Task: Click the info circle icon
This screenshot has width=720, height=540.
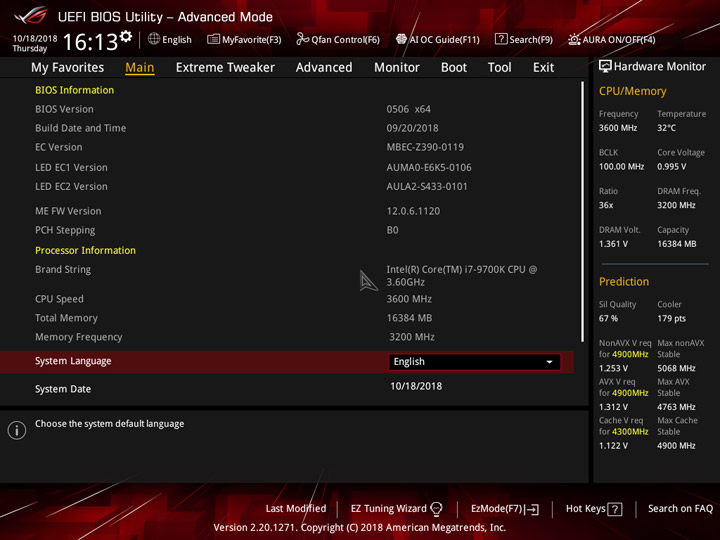Action: pos(17,430)
